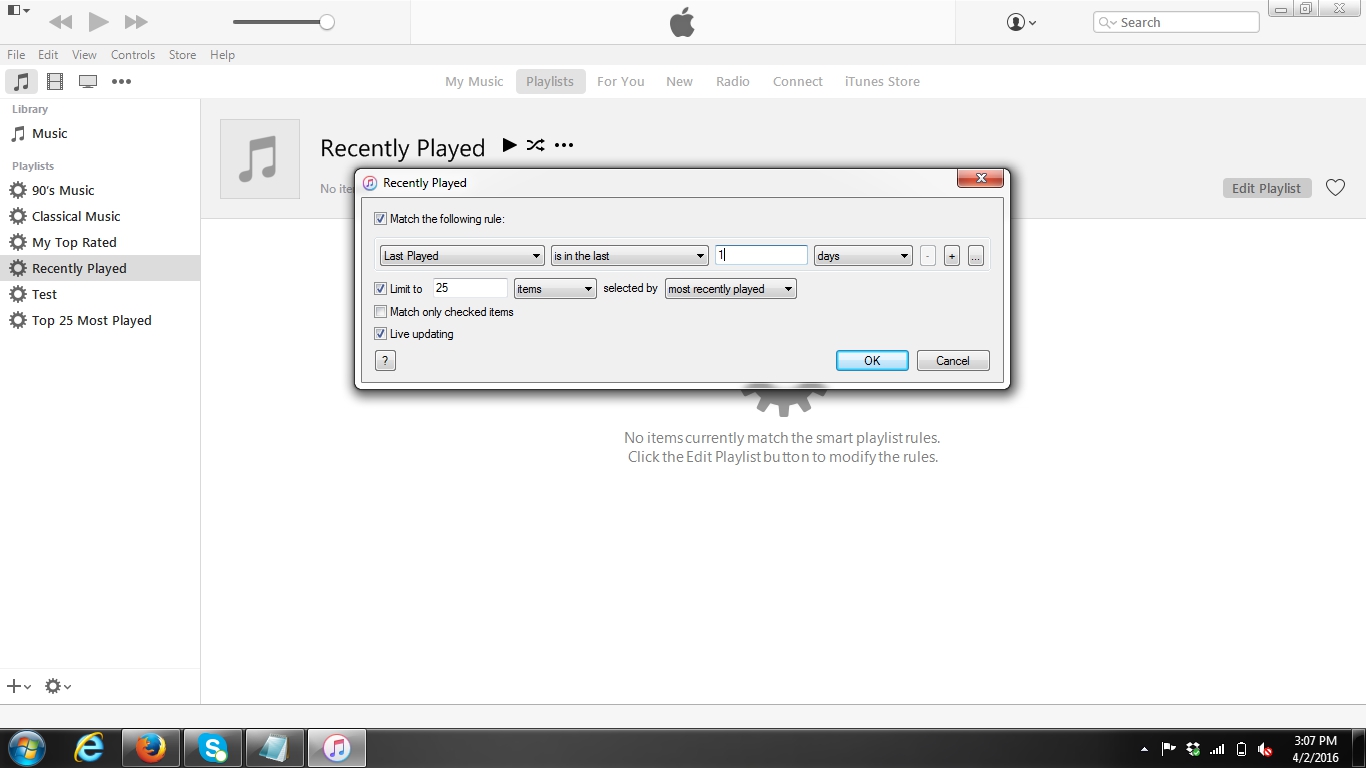Open the Last Played field dropdown

tap(462, 256)
